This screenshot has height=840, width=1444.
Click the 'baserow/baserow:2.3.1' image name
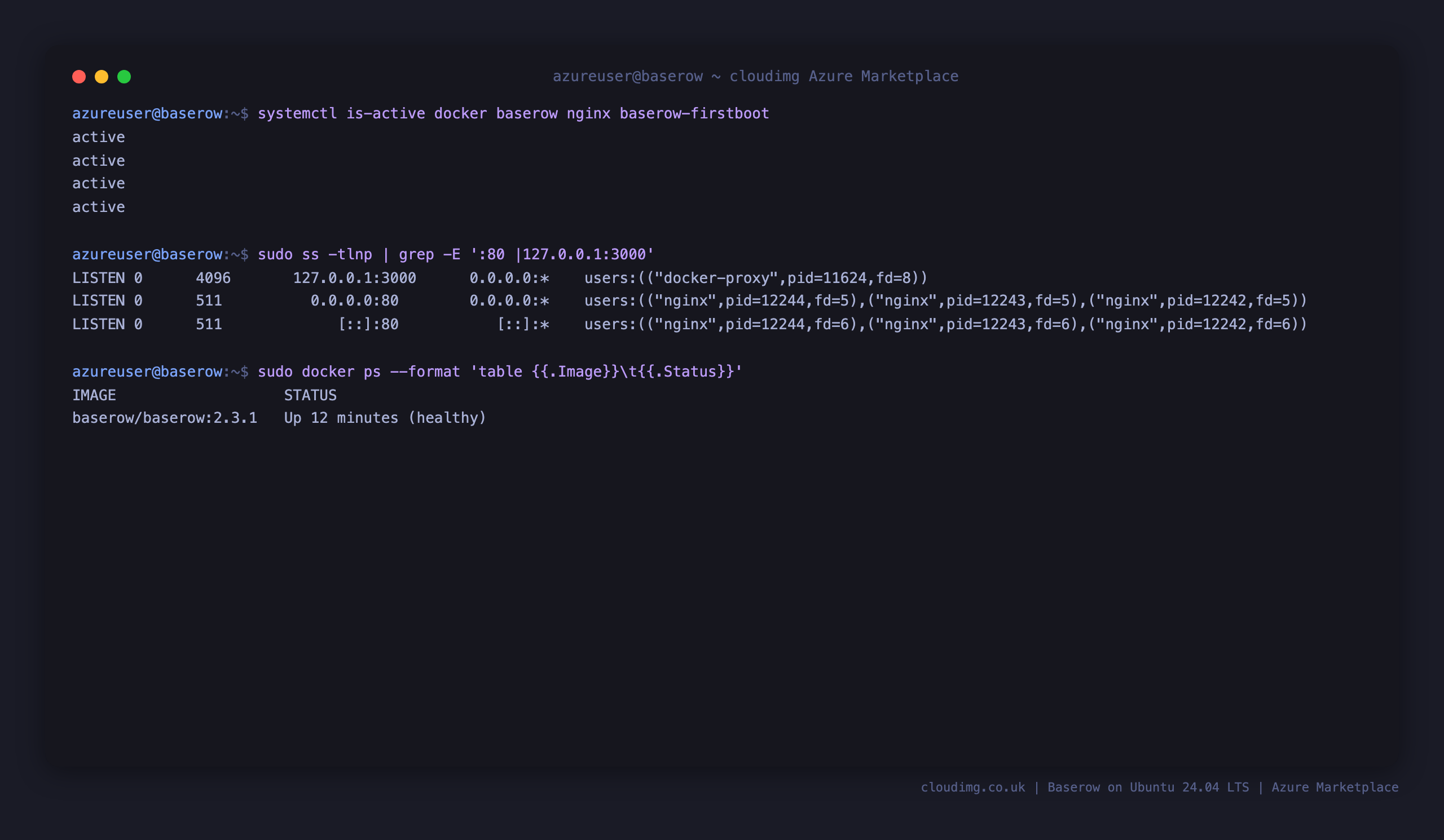[x=165, y=418]
